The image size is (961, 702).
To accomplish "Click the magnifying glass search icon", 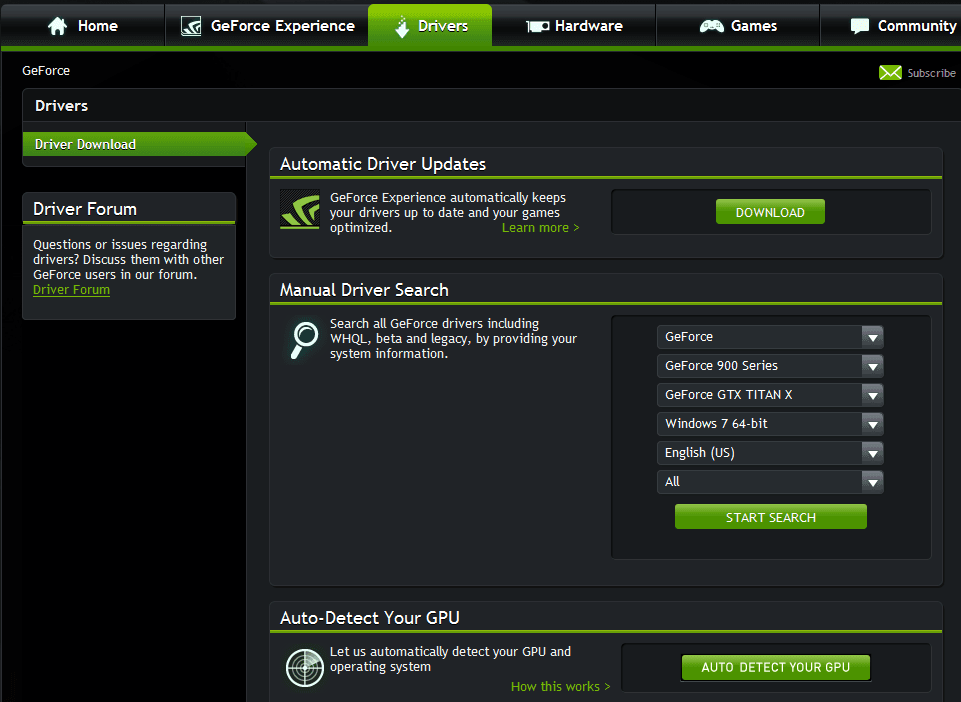I will (x=303, y=338).
